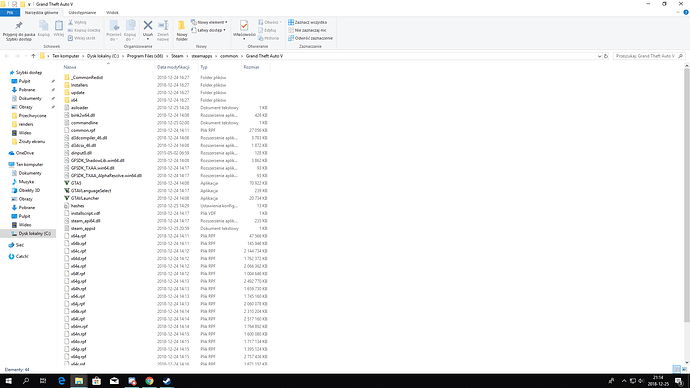Pin folder using Przypnij do paska Szybki dostęp
690x388 pixels.
(19, 30)
